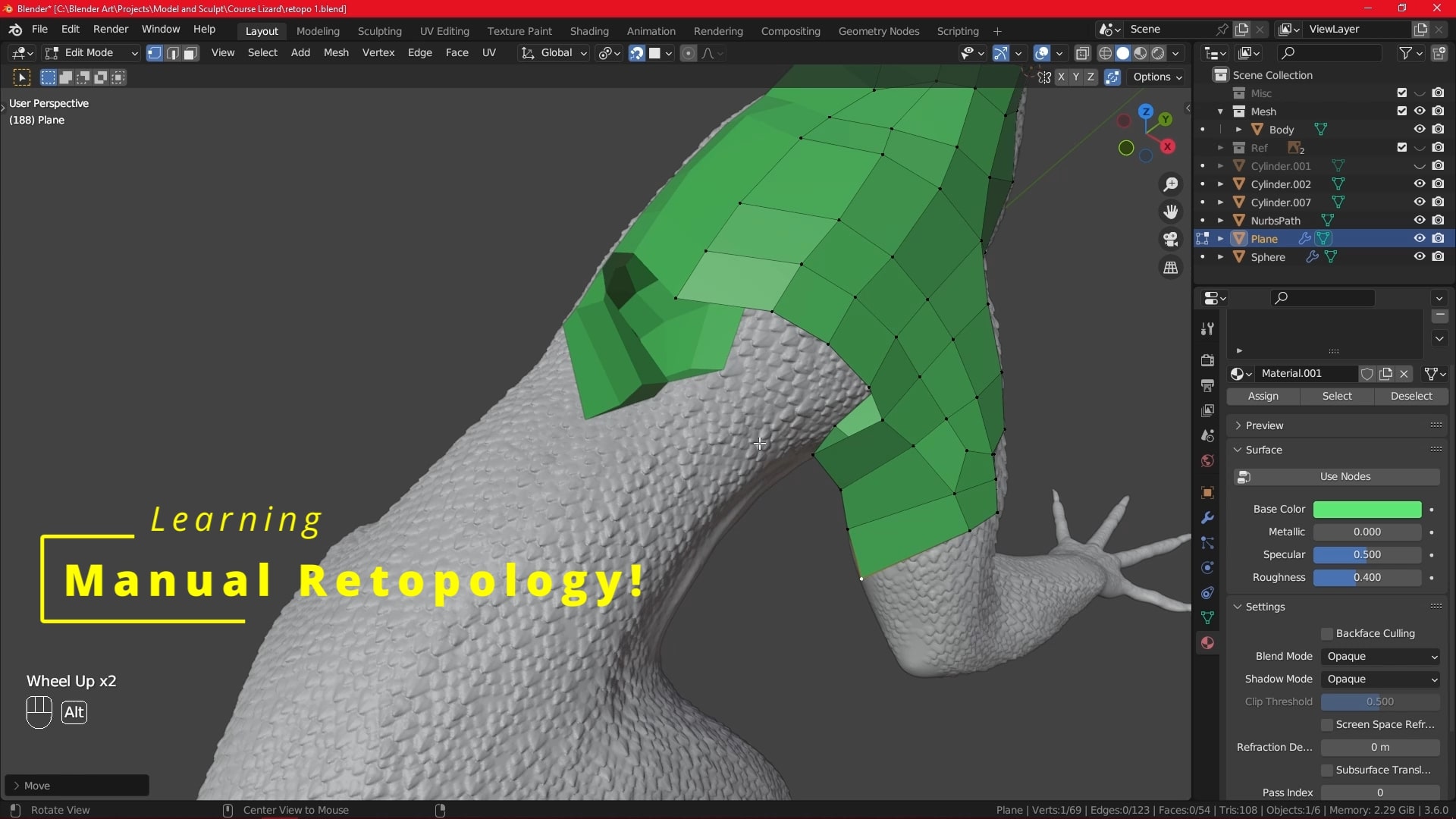Click the Assign button for Material.001
Screen dimensions: 1456x819
[x=1263, y=396]
